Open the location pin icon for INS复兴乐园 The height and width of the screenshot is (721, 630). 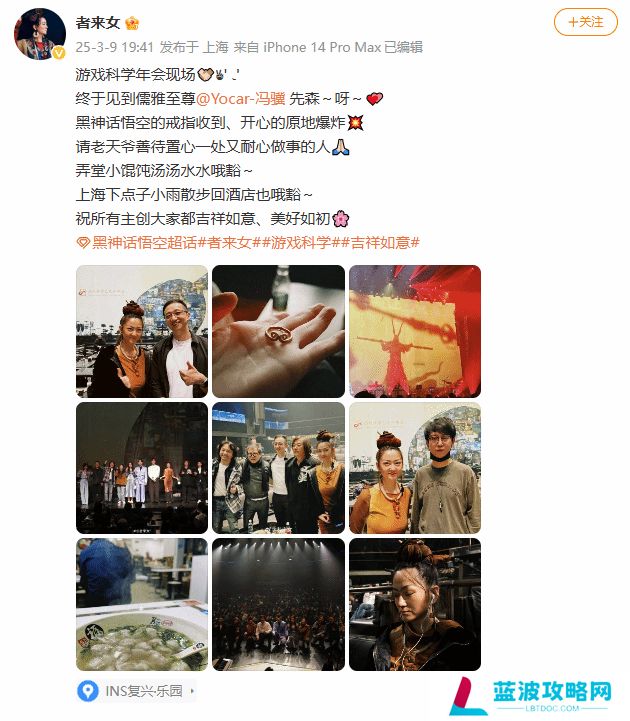pyautogui.click(x=87, y=691)
